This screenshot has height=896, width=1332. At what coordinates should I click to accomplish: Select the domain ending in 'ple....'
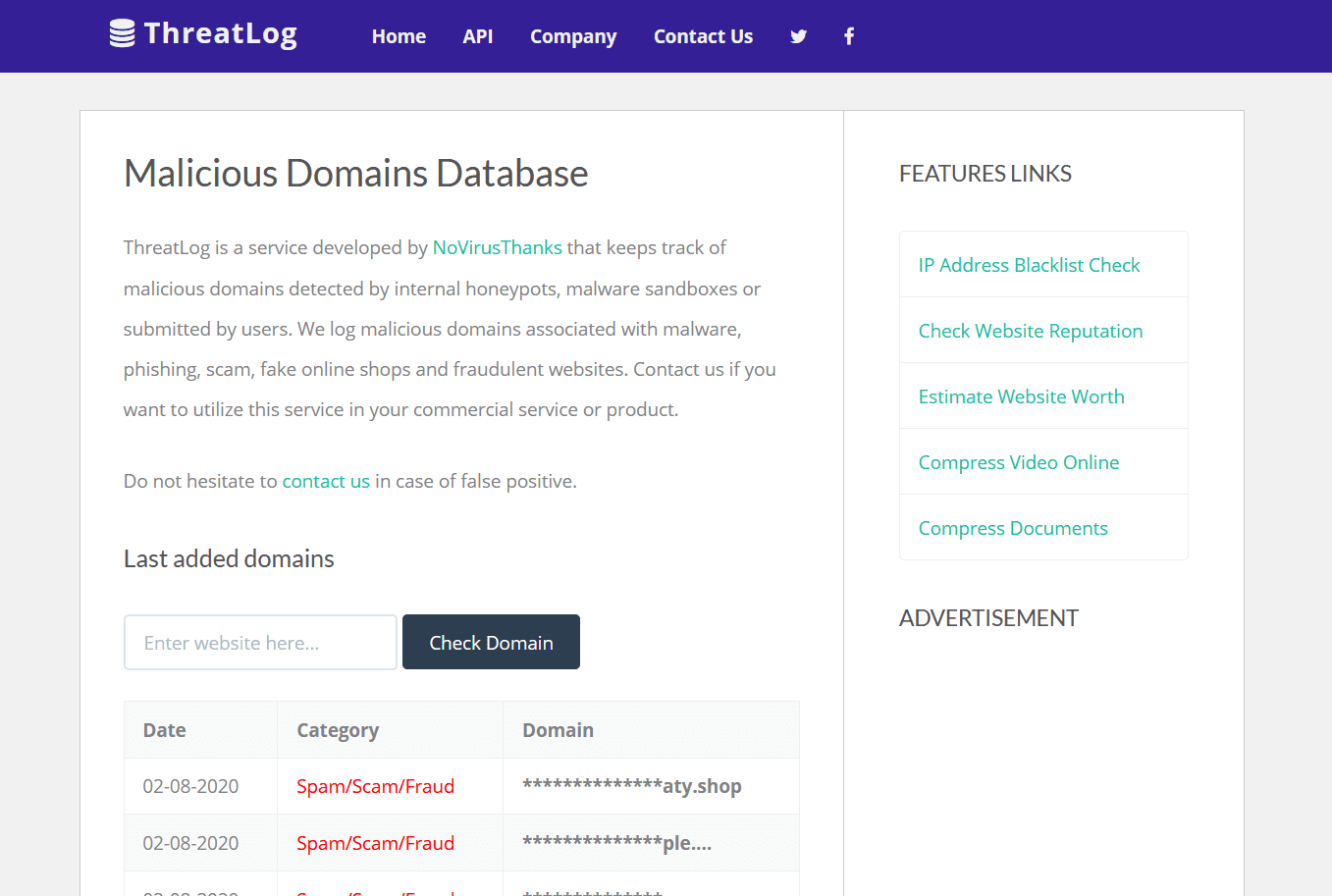coord(617,843)
